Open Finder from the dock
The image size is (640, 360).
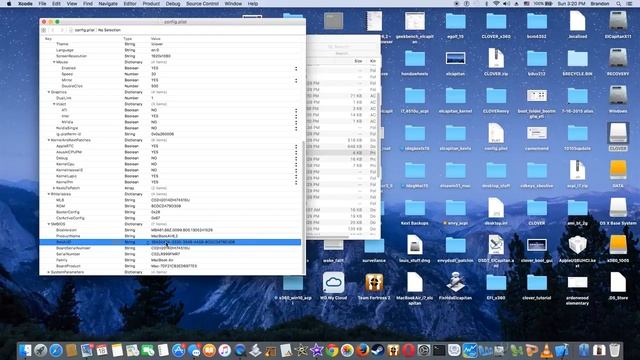25,350
